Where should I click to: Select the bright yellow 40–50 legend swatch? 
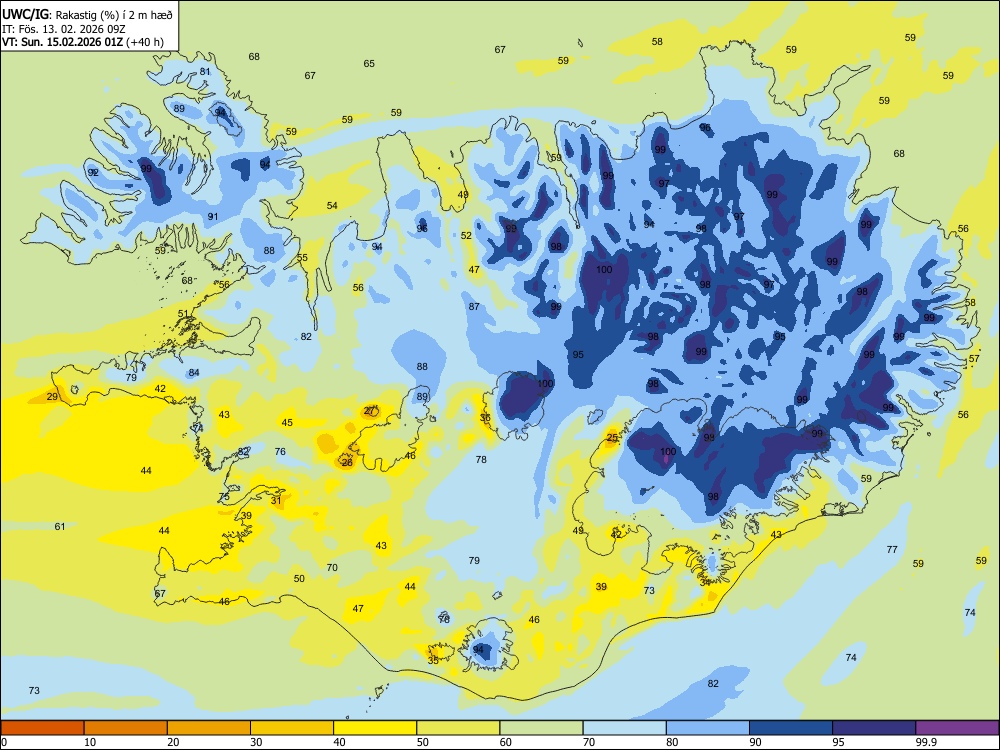pos(375,728)
